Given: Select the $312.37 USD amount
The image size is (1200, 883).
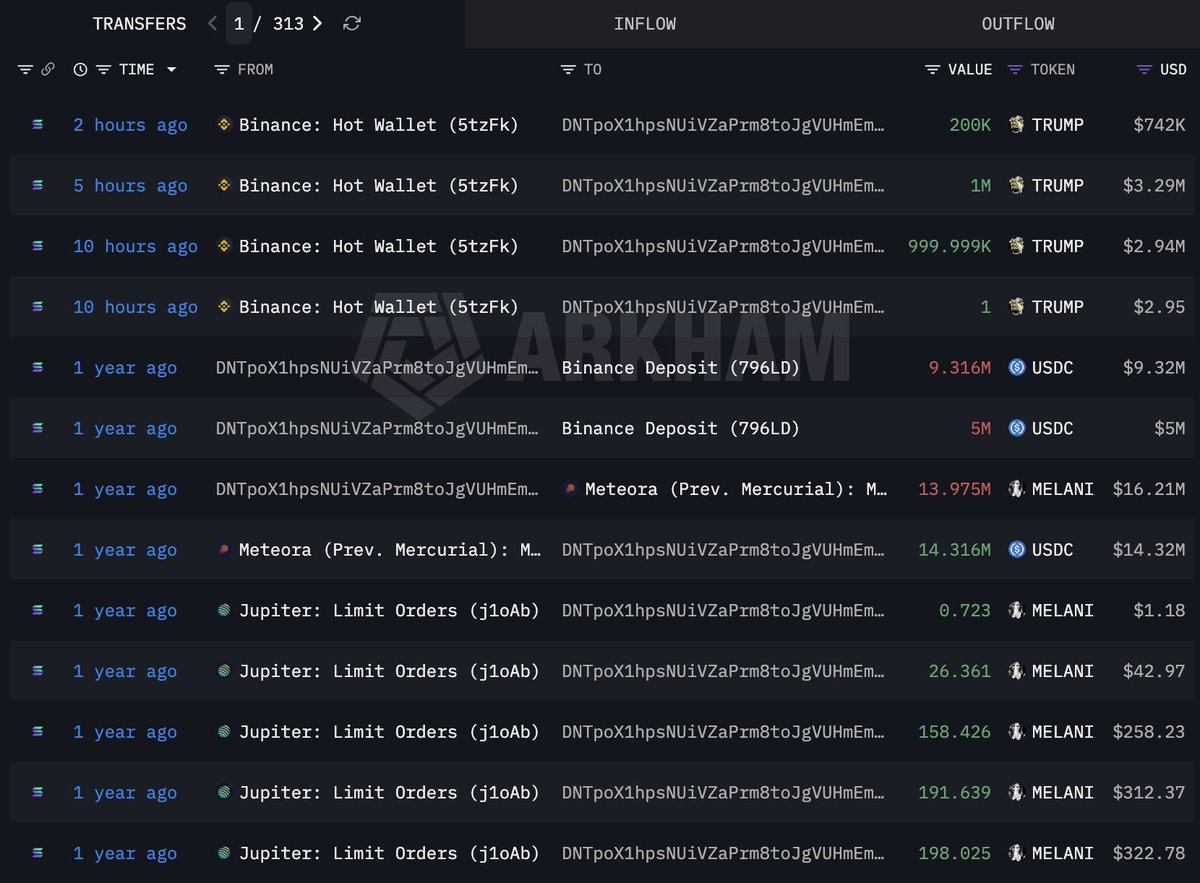Looking at the screenshot, I should click(1148, 792).
